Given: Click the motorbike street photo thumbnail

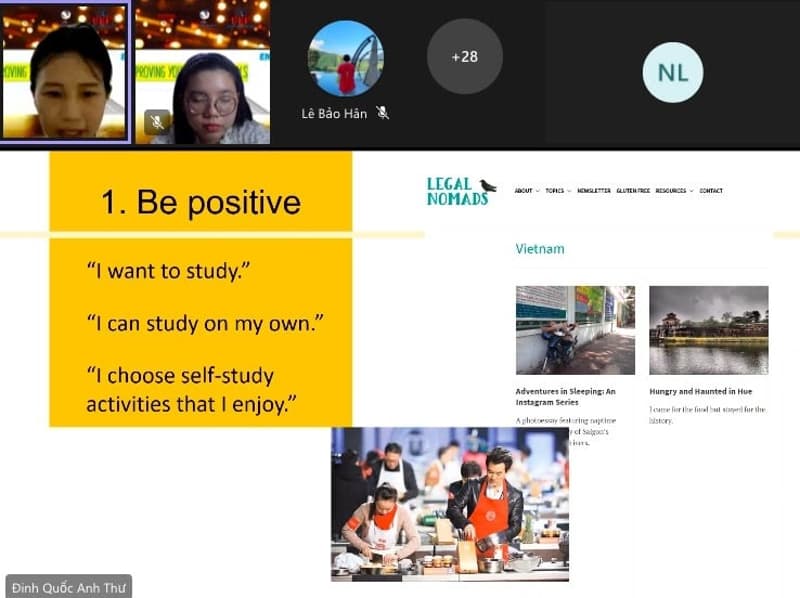Looking at the screenshot, I should pyautogui.click(x=575, y=330).
